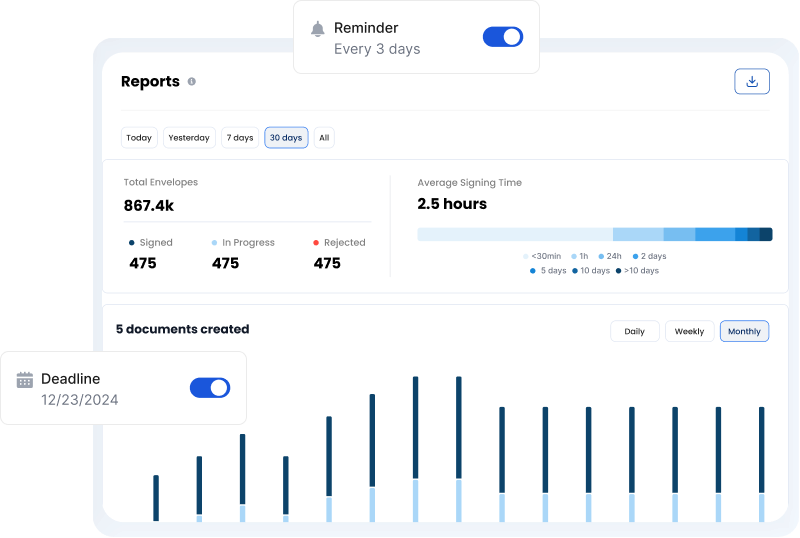Switch chart to Weekly view

coord(689,331)
